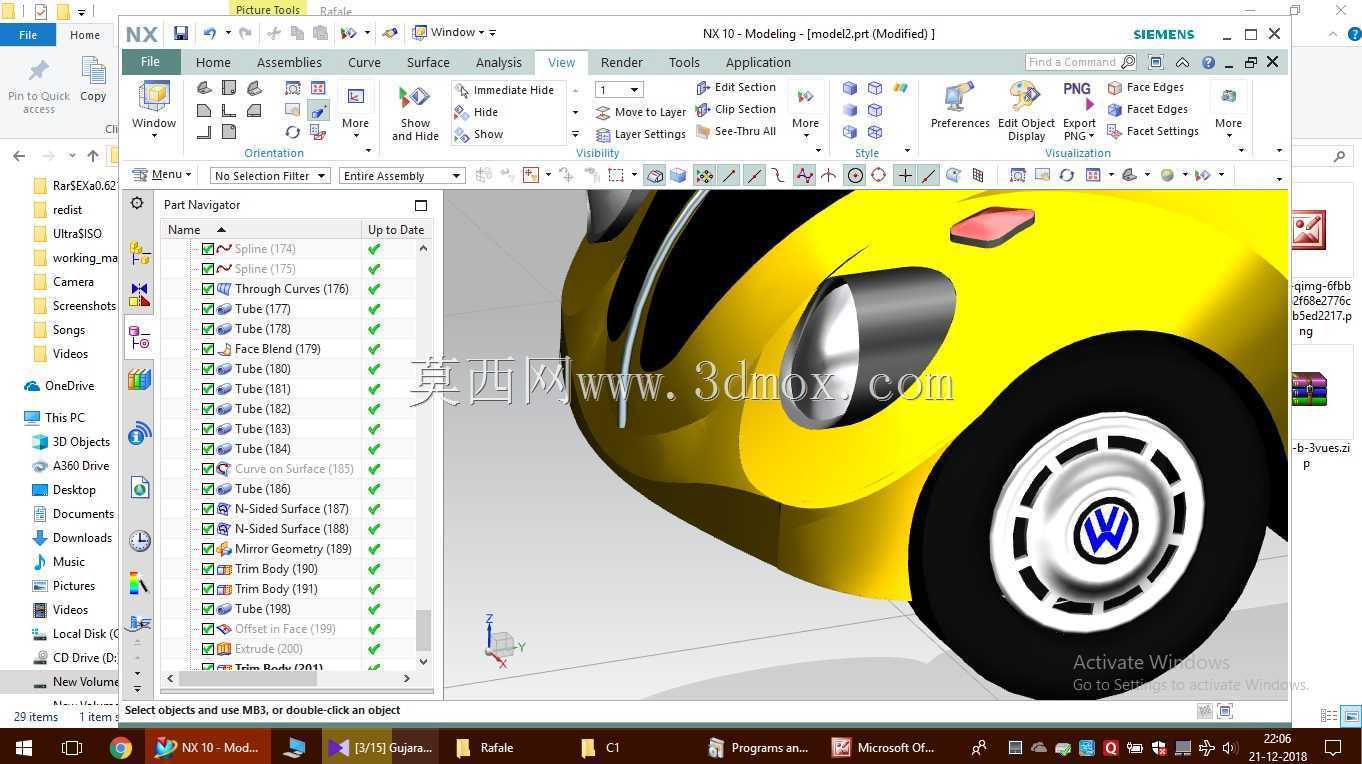Click the Windows Start button
1362x764 pixels.
(x=23, y=747)
